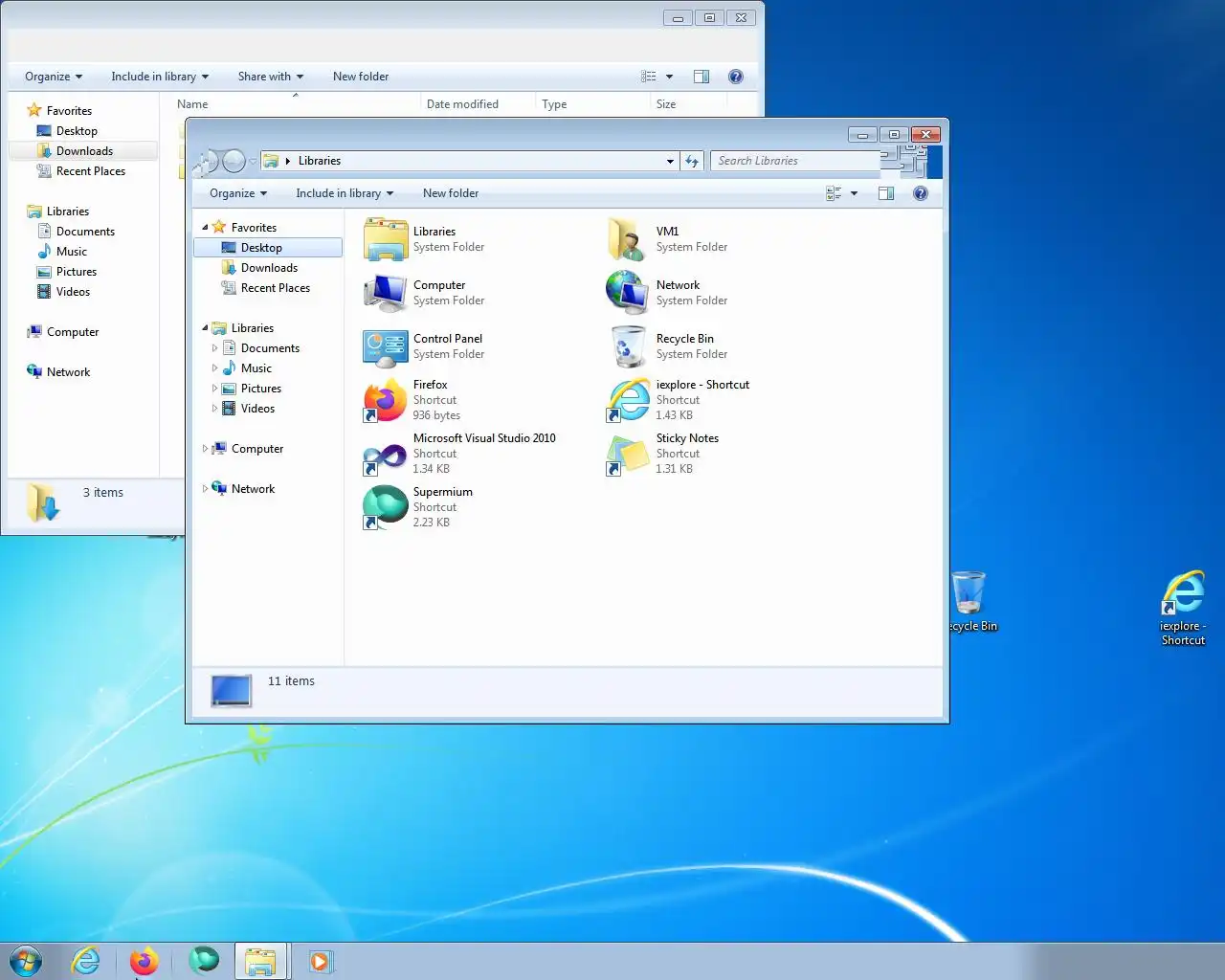Open address bar history dropdown arrow
Screen dimensions: 1225x980
click(x=670, y=161)
